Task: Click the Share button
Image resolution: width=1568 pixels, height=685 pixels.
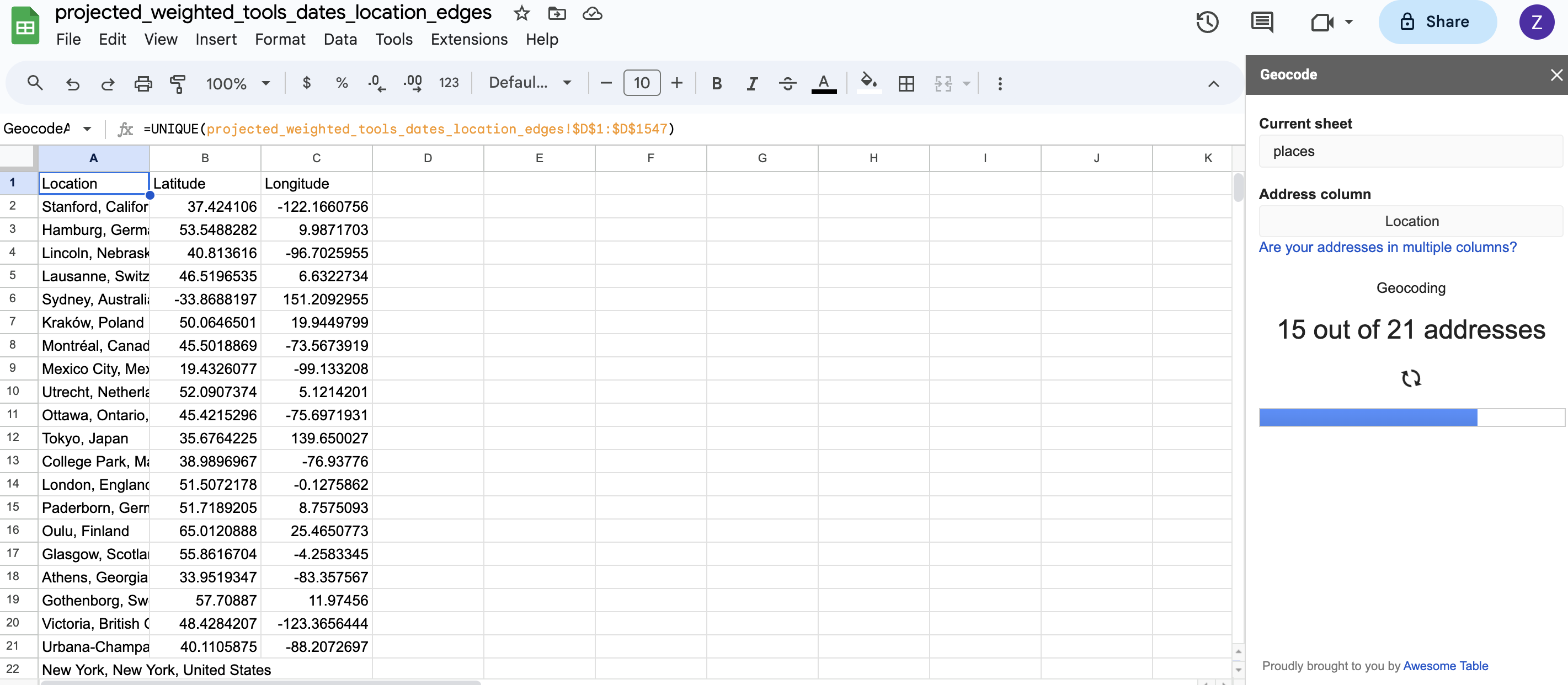Action: [x=1437, y=23]
